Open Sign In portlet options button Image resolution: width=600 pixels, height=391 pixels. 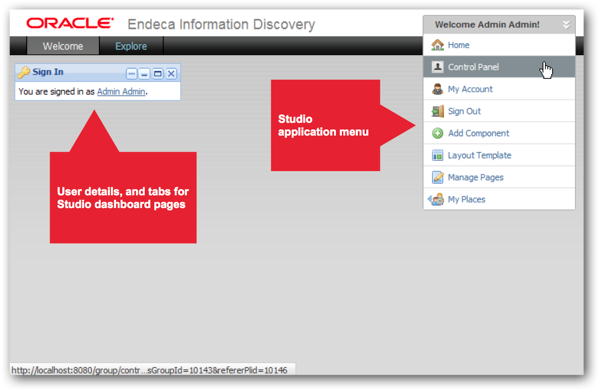coord(132,73)
